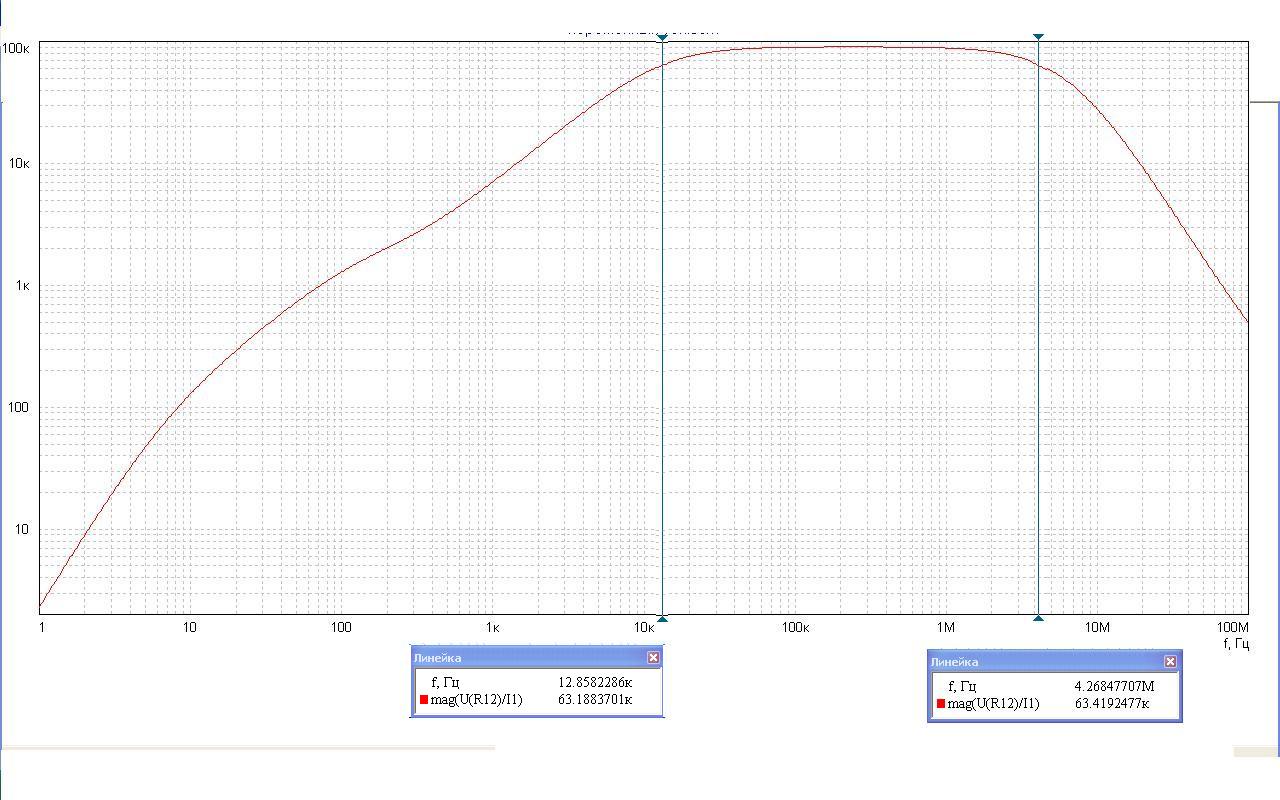Close the right Линейка window at 4.26847707М
This screenshot has width=1280, height=800.
click(x=1170, y=661)
